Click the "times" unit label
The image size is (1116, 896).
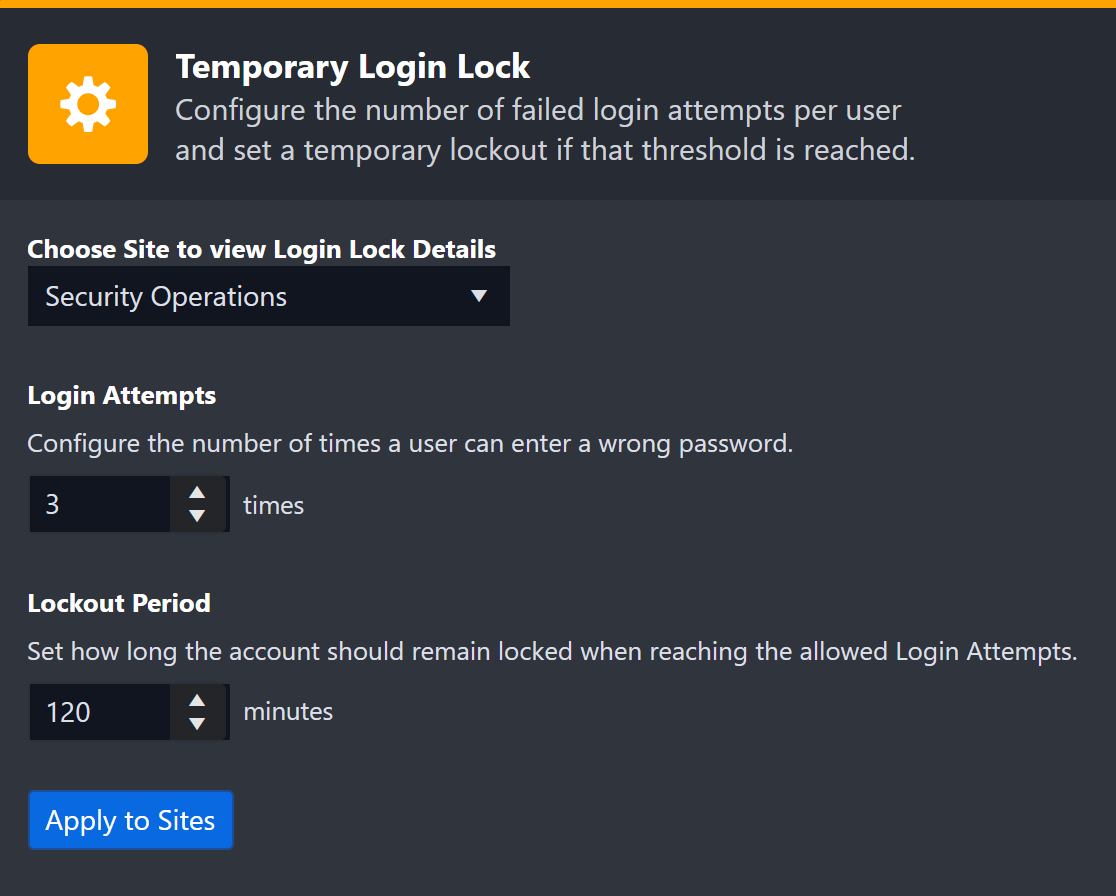[x=273, y=506]
